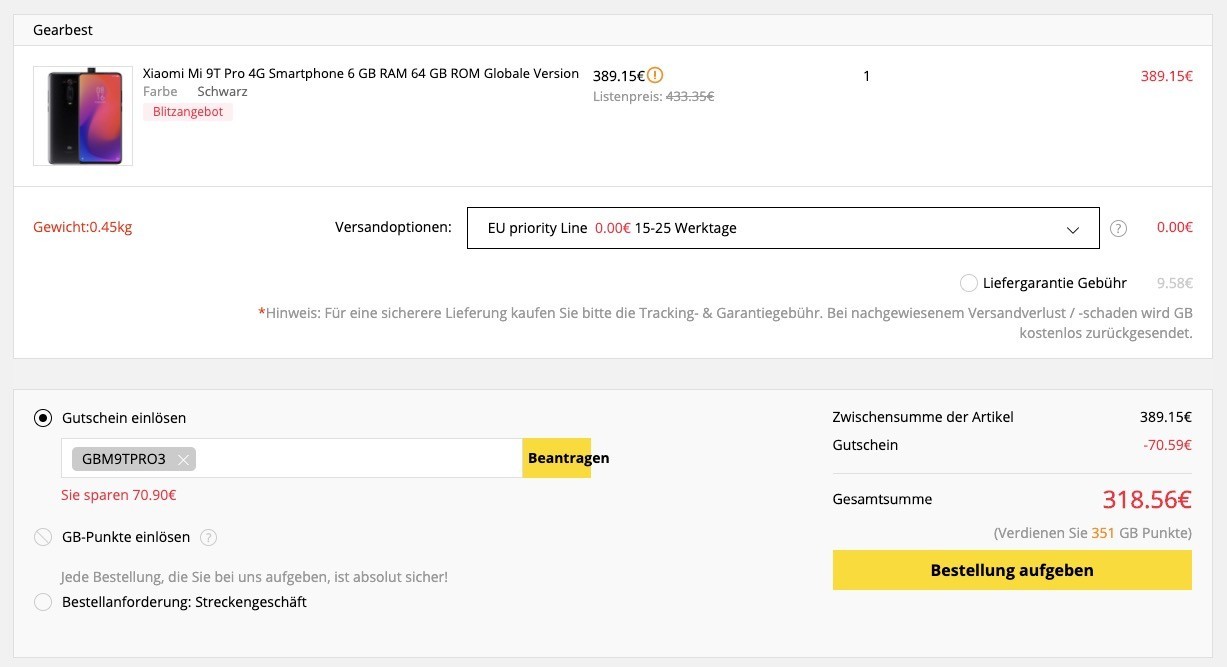Select the Gutschein einlösen radio button
Image resolution: width=1227 pixels, height=667 pixels.
click(43, 418)
